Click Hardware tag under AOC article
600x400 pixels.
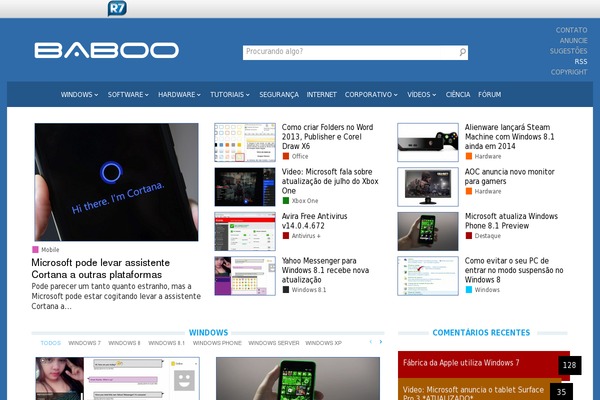(x=483, y=191)
